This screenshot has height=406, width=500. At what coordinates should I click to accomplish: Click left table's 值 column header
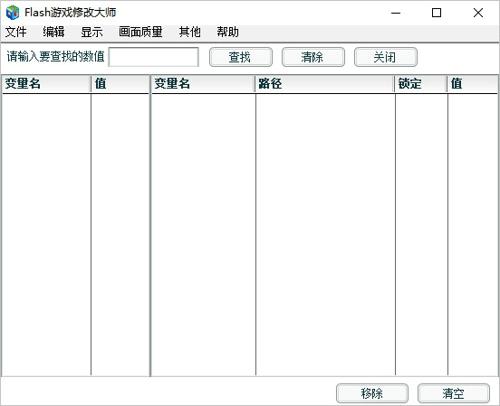pos(120,84)
